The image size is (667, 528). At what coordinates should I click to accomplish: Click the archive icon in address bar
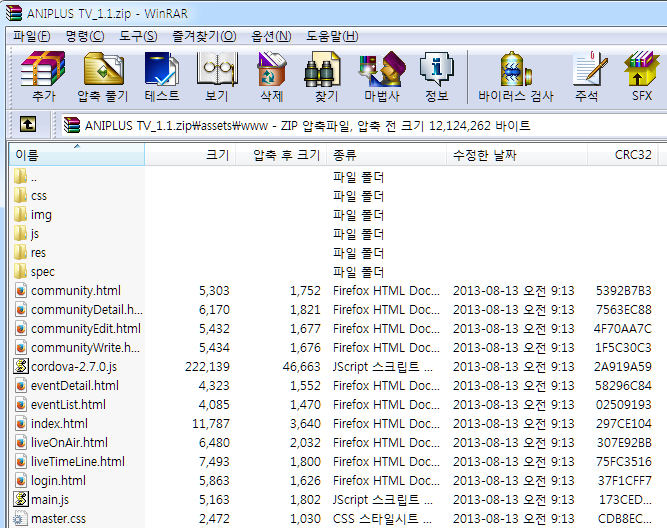[x=72, y=126]
